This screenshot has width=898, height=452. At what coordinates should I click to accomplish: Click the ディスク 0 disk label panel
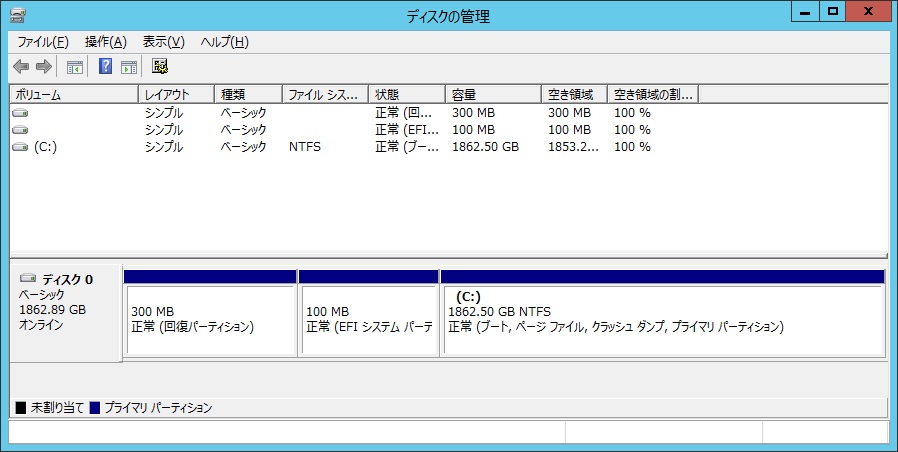[66, 310]
